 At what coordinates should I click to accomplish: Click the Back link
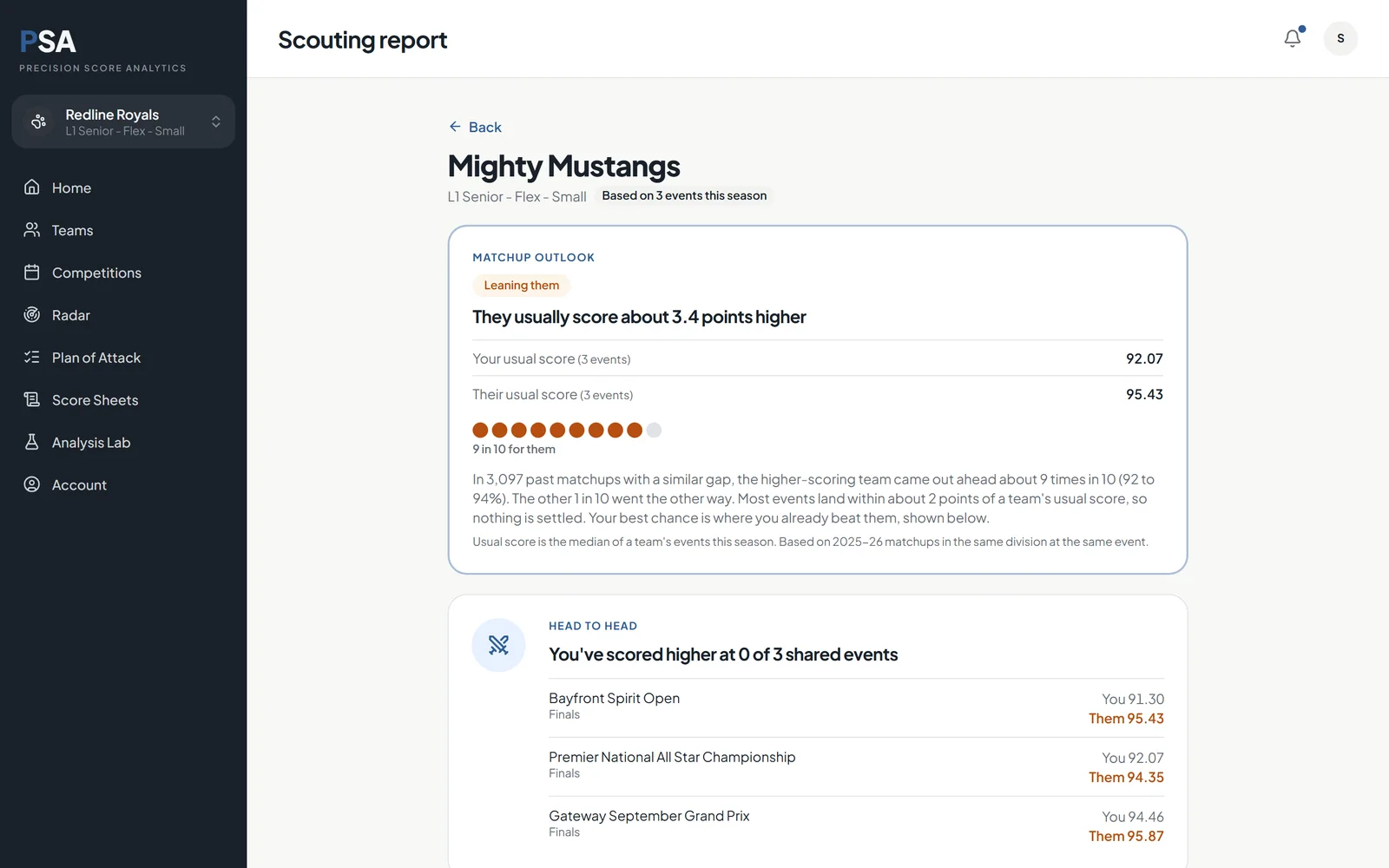[x=476, y=127]
